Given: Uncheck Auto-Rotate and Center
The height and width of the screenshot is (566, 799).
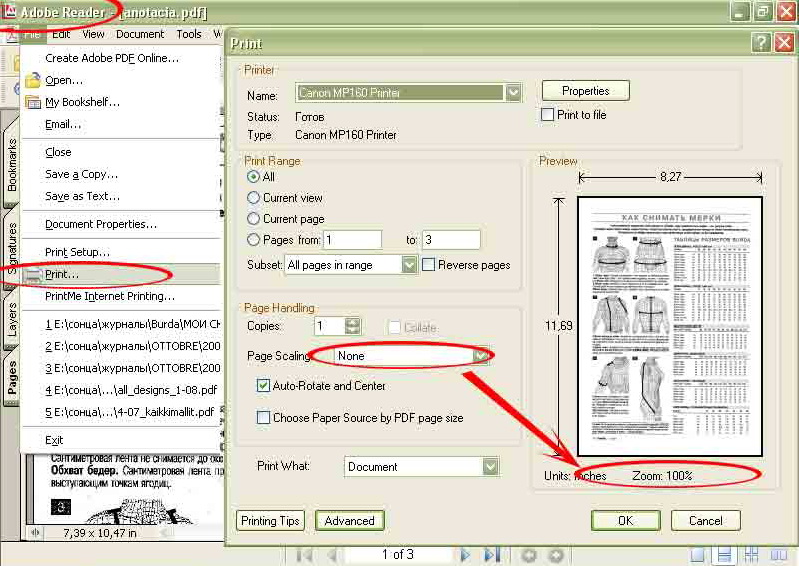Looking at the screenshot, I should (263, 386).
